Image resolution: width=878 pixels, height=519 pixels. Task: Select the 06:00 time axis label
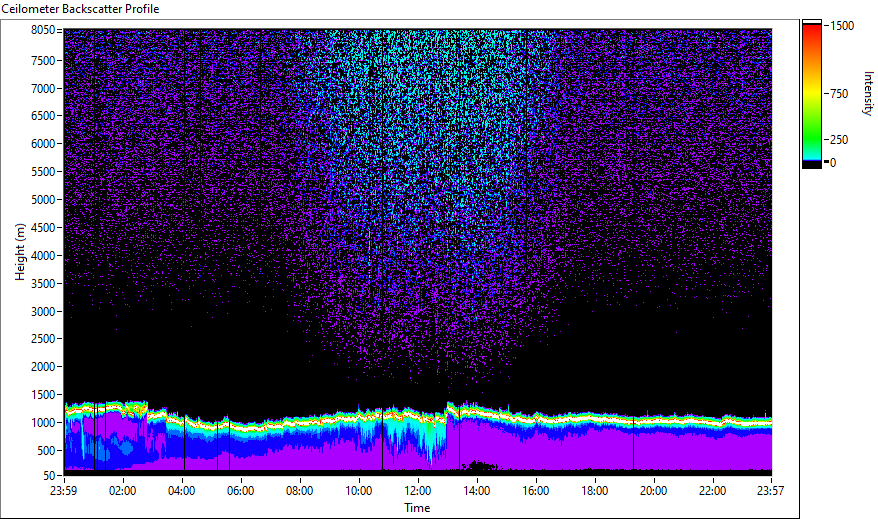(240, 491)
